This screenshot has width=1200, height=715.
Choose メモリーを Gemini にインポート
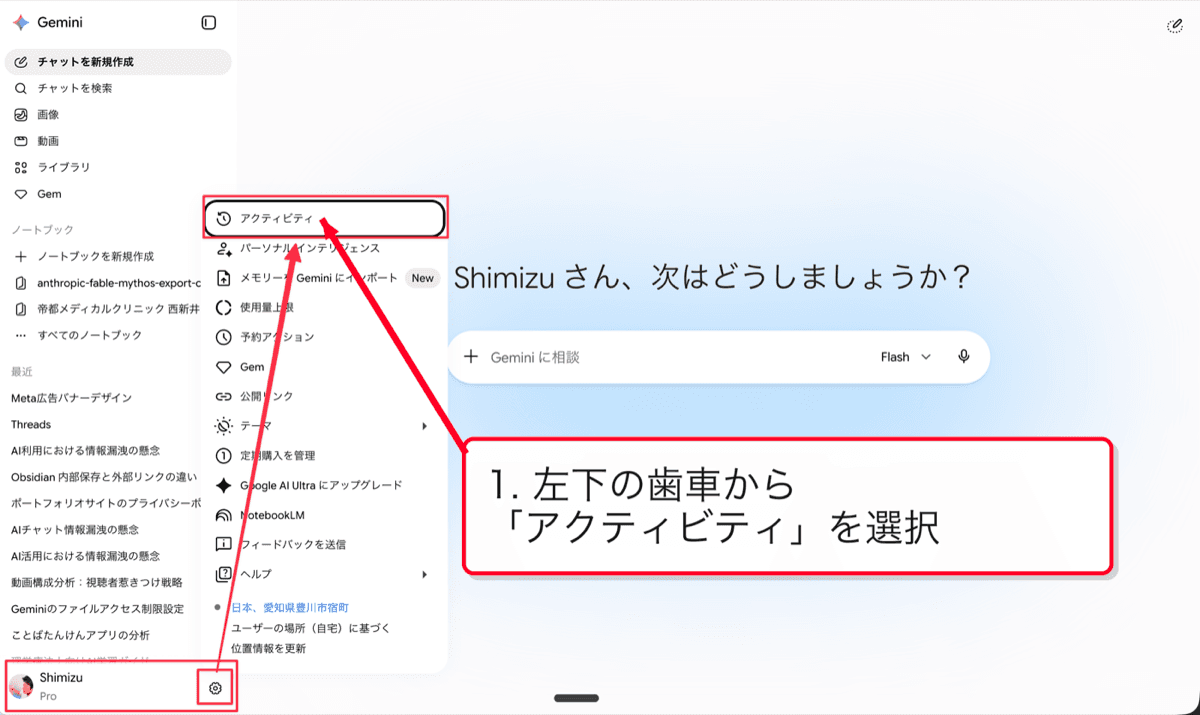[x=325, y=278]
